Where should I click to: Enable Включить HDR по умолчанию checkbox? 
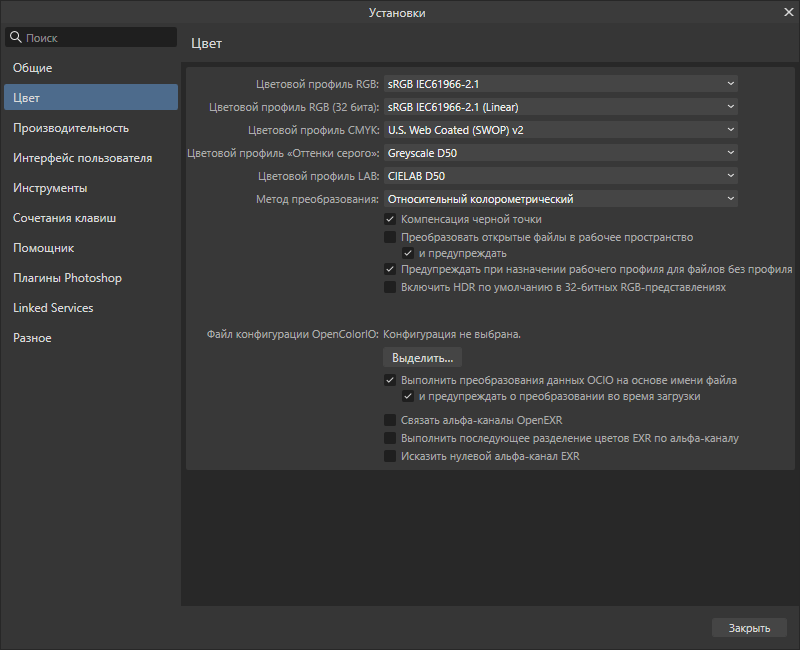coord(390,287)
